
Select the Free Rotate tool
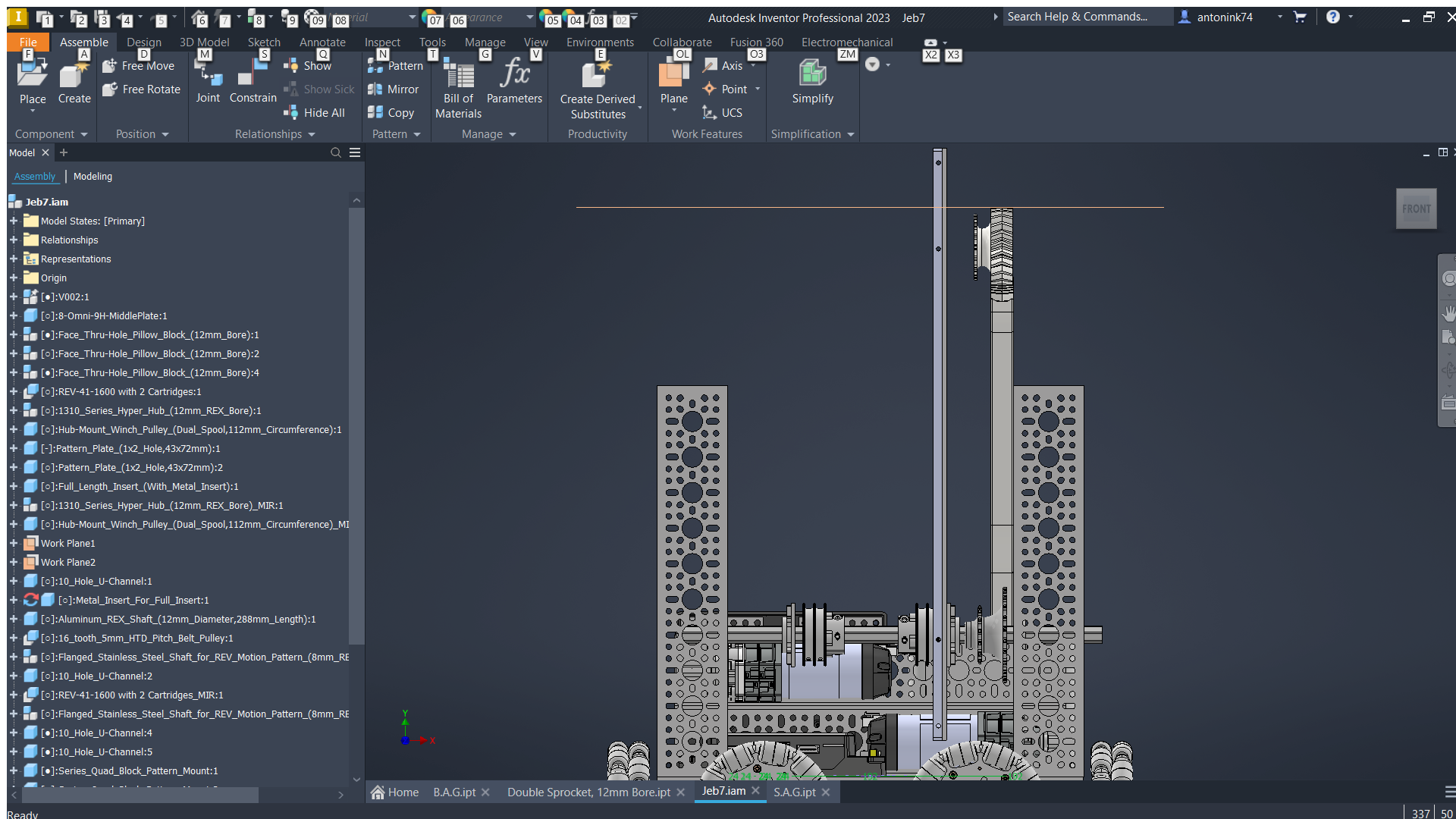142,89
